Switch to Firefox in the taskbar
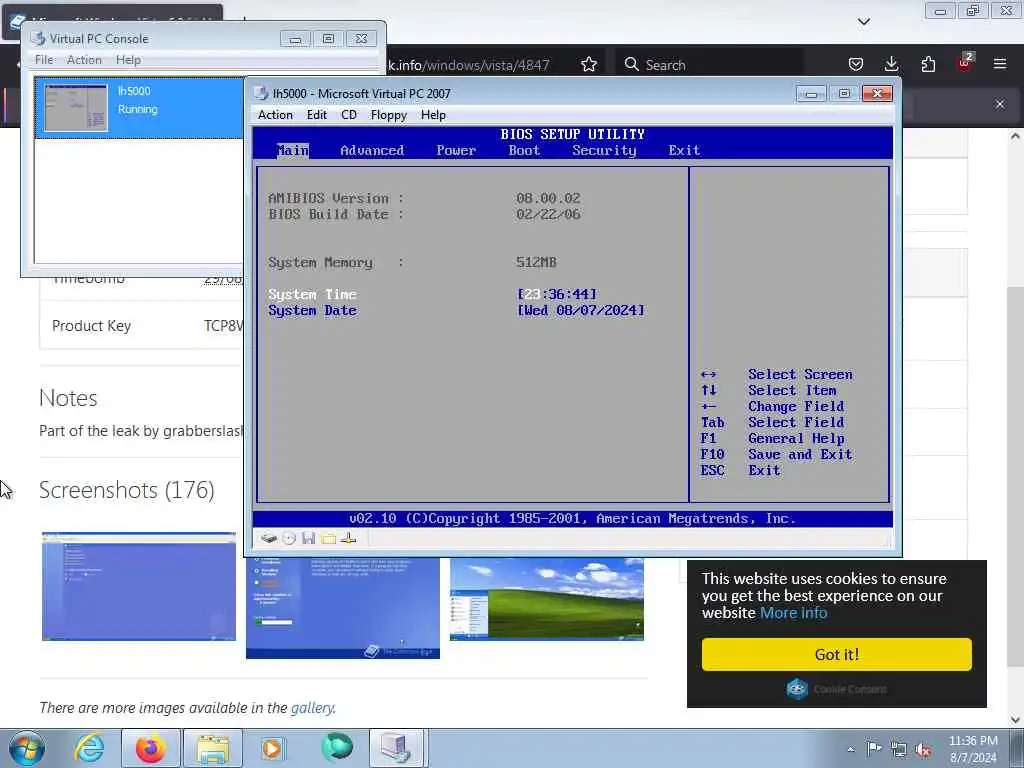The height and width of the screenshot is (768, 1024). [150, 748]
